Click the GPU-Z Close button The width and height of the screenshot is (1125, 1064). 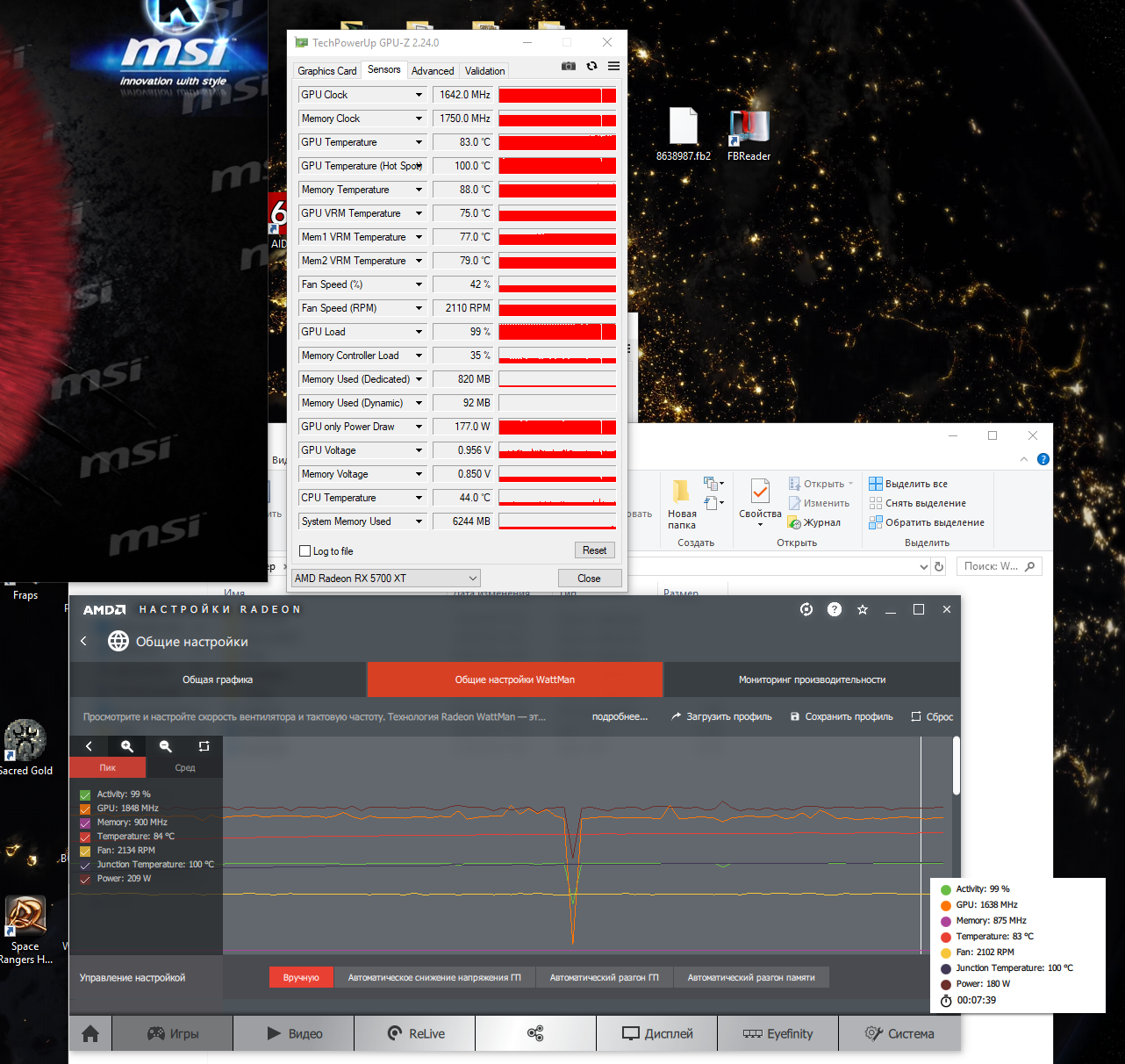pos(589,579)
